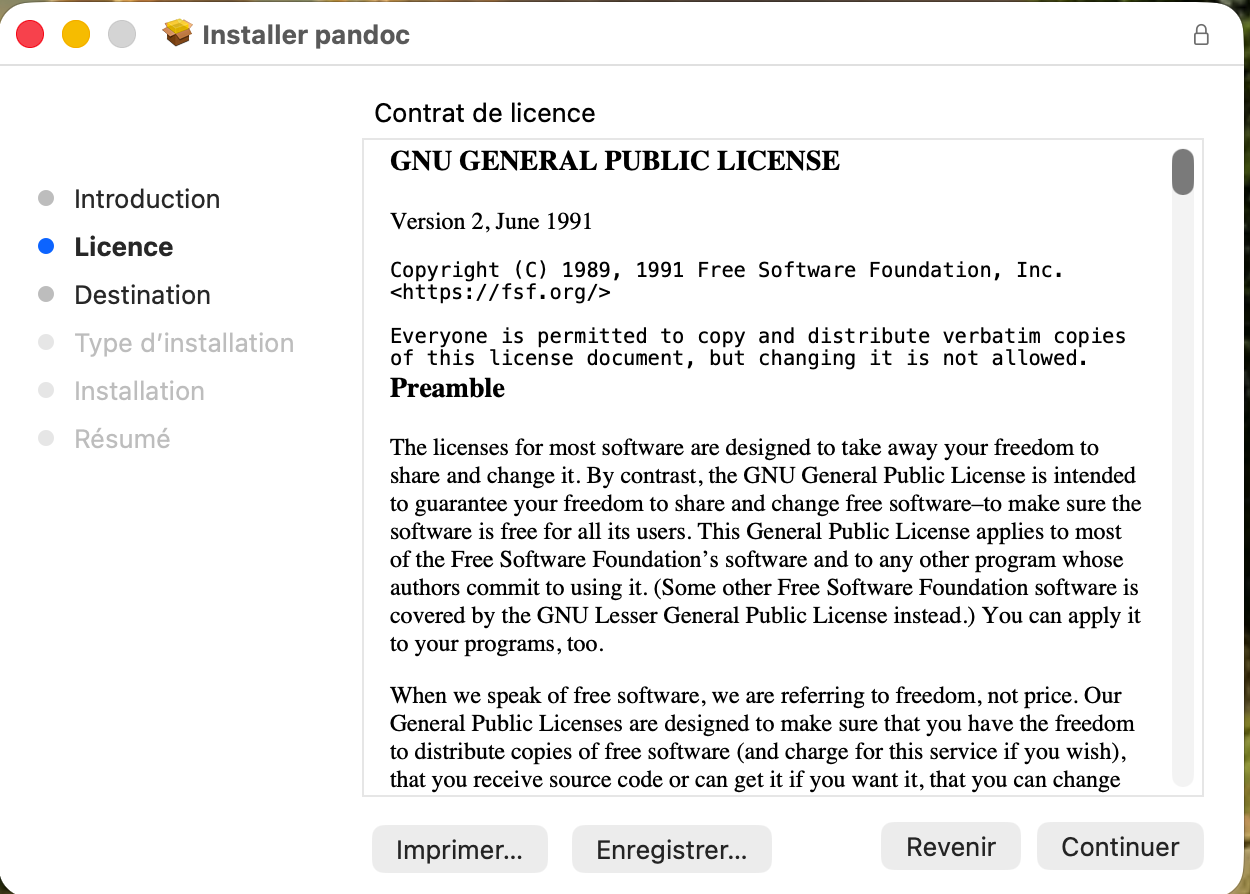Proceed with the Continuer button

click(1120, 848)
